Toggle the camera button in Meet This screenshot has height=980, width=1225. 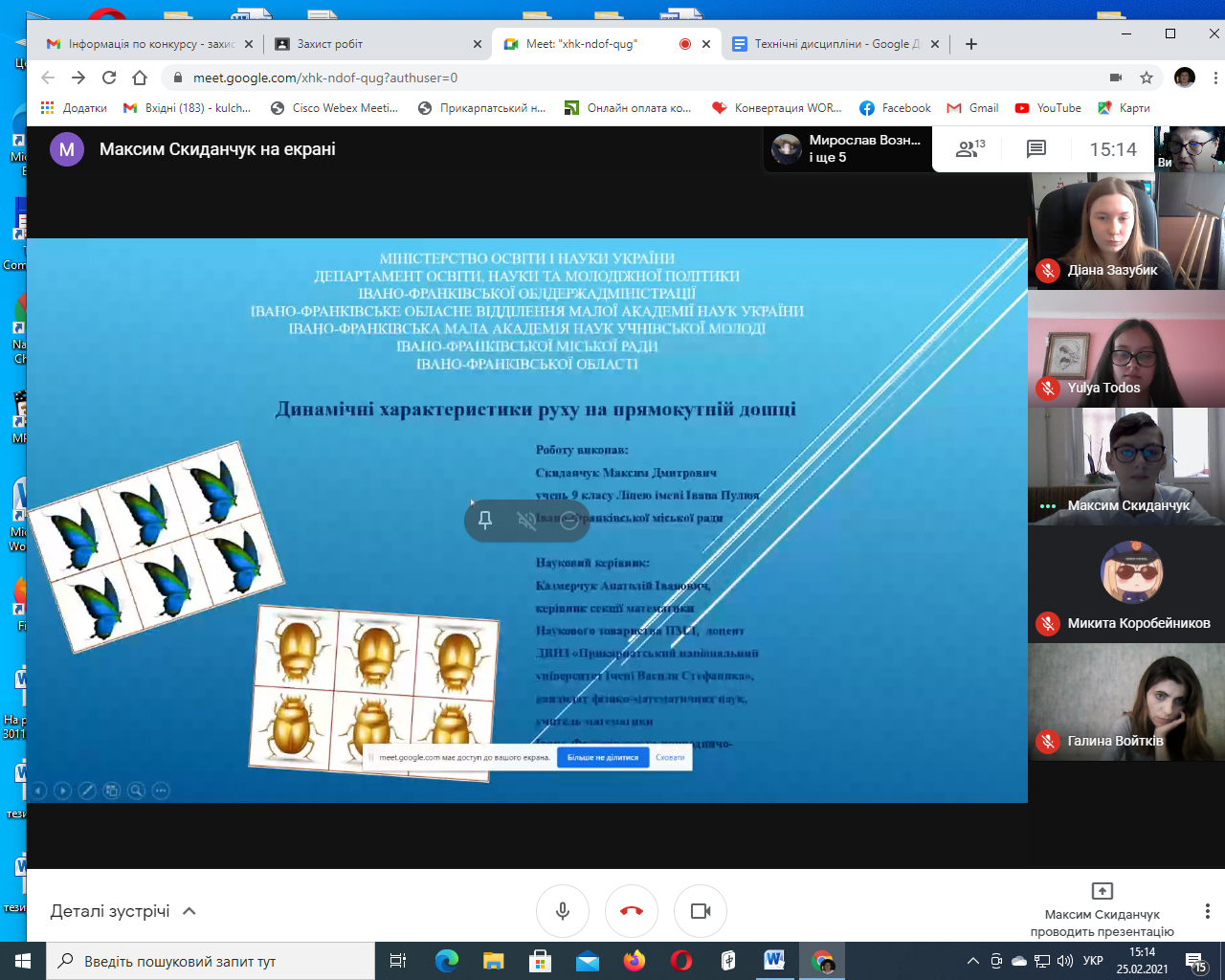click(701, 911)
